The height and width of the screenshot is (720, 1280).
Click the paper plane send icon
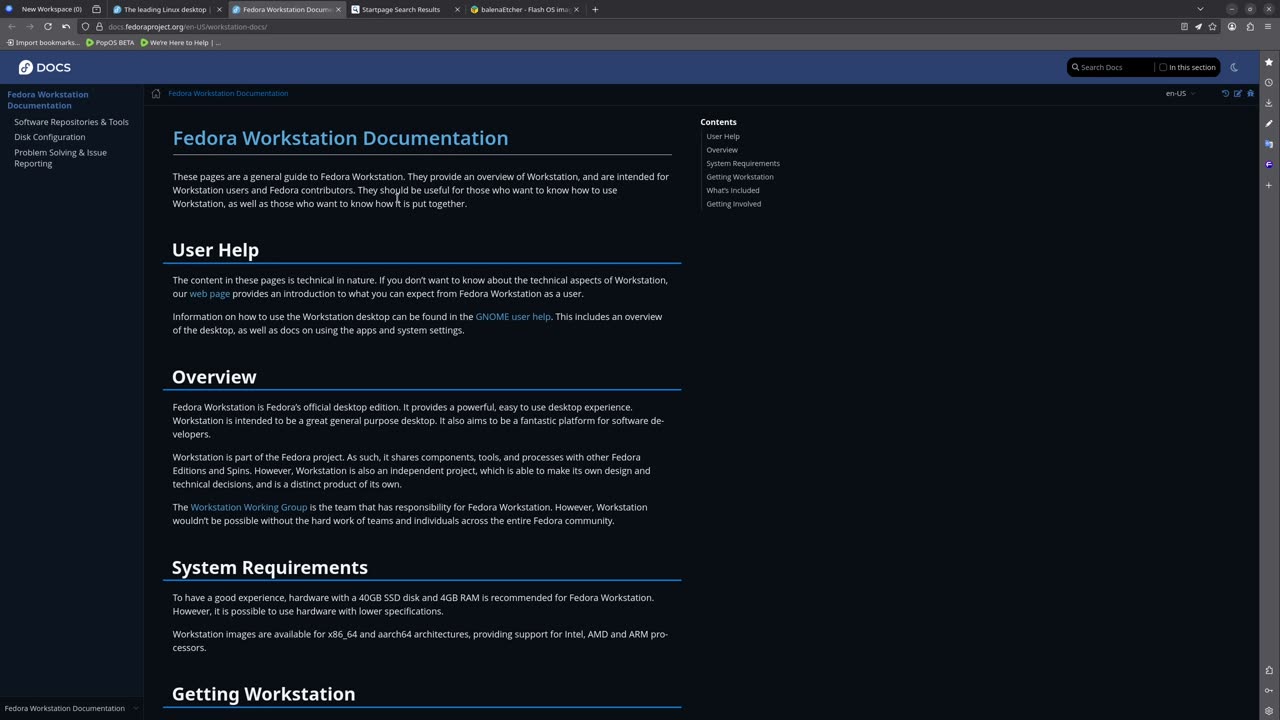[1198, 26]
